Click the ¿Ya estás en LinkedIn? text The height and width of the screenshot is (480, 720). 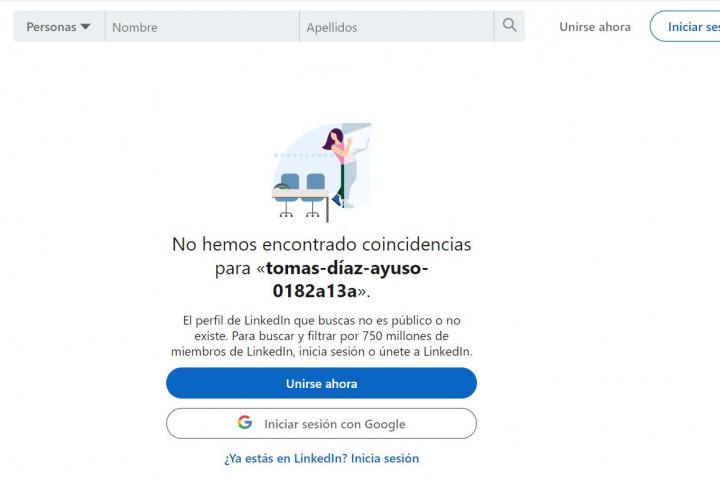coord(286,458)
